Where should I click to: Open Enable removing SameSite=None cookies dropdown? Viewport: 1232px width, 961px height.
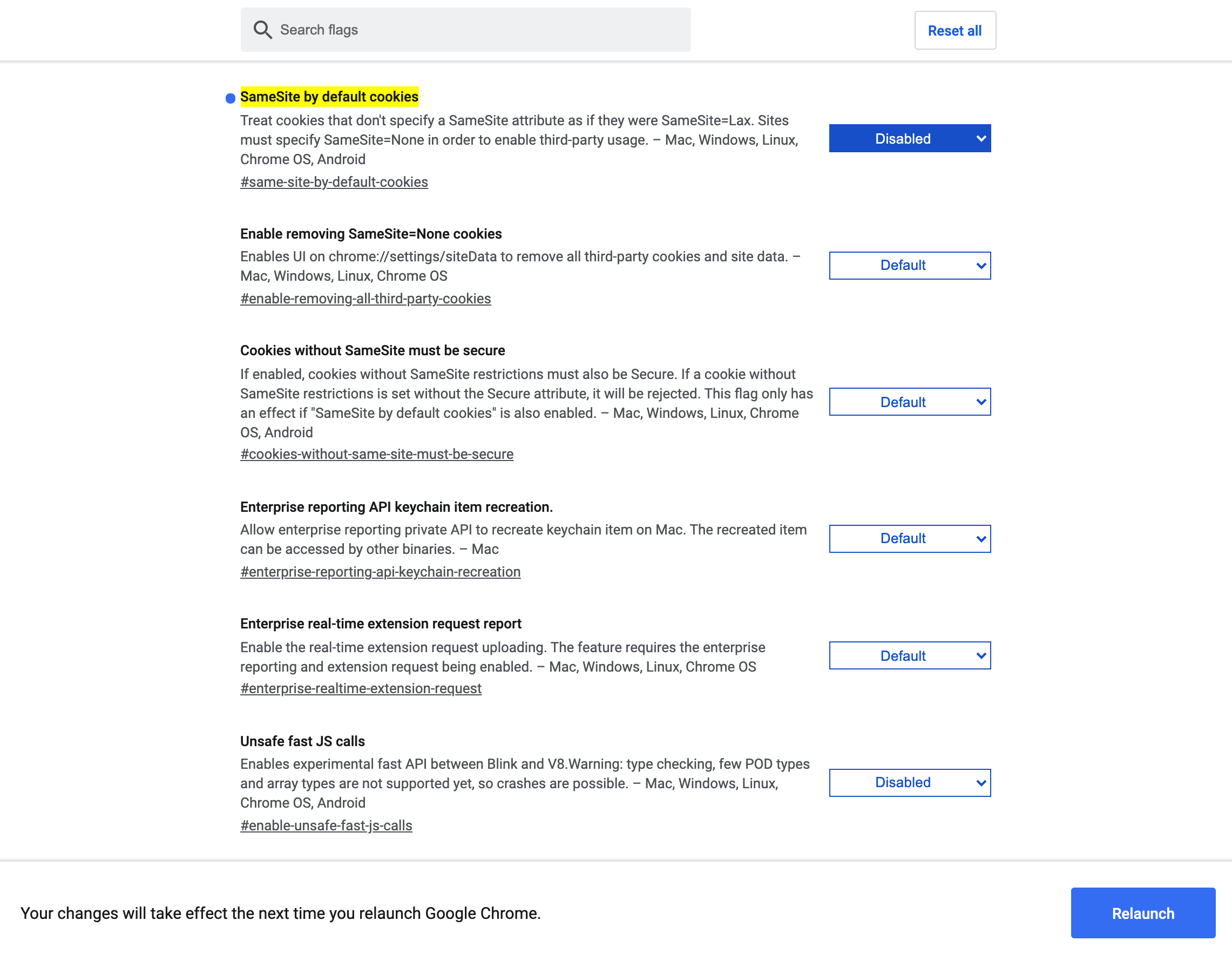click(909, 266)
